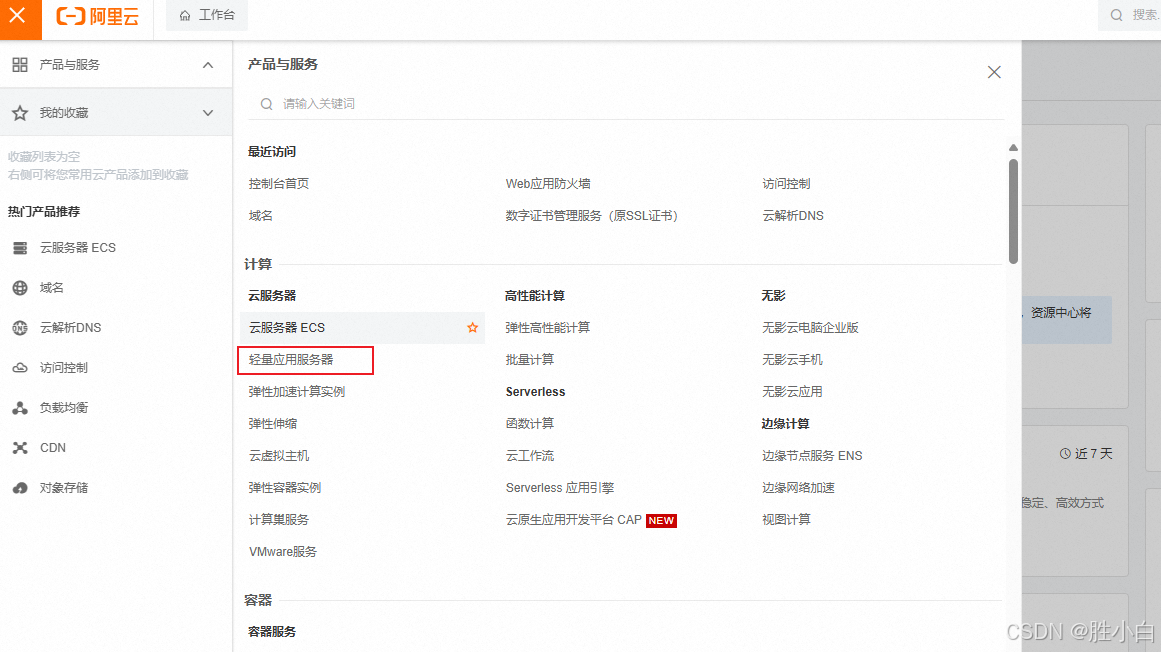Open 云服务器 ECS text in hot products

(x=78, y=248)
